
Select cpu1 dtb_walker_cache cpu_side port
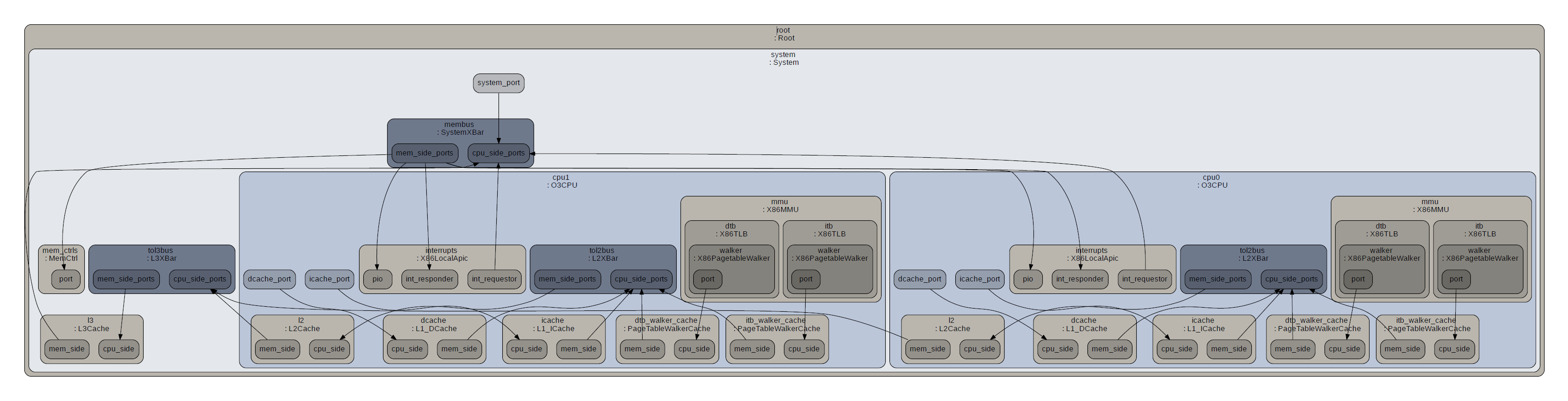click(695, 349)
